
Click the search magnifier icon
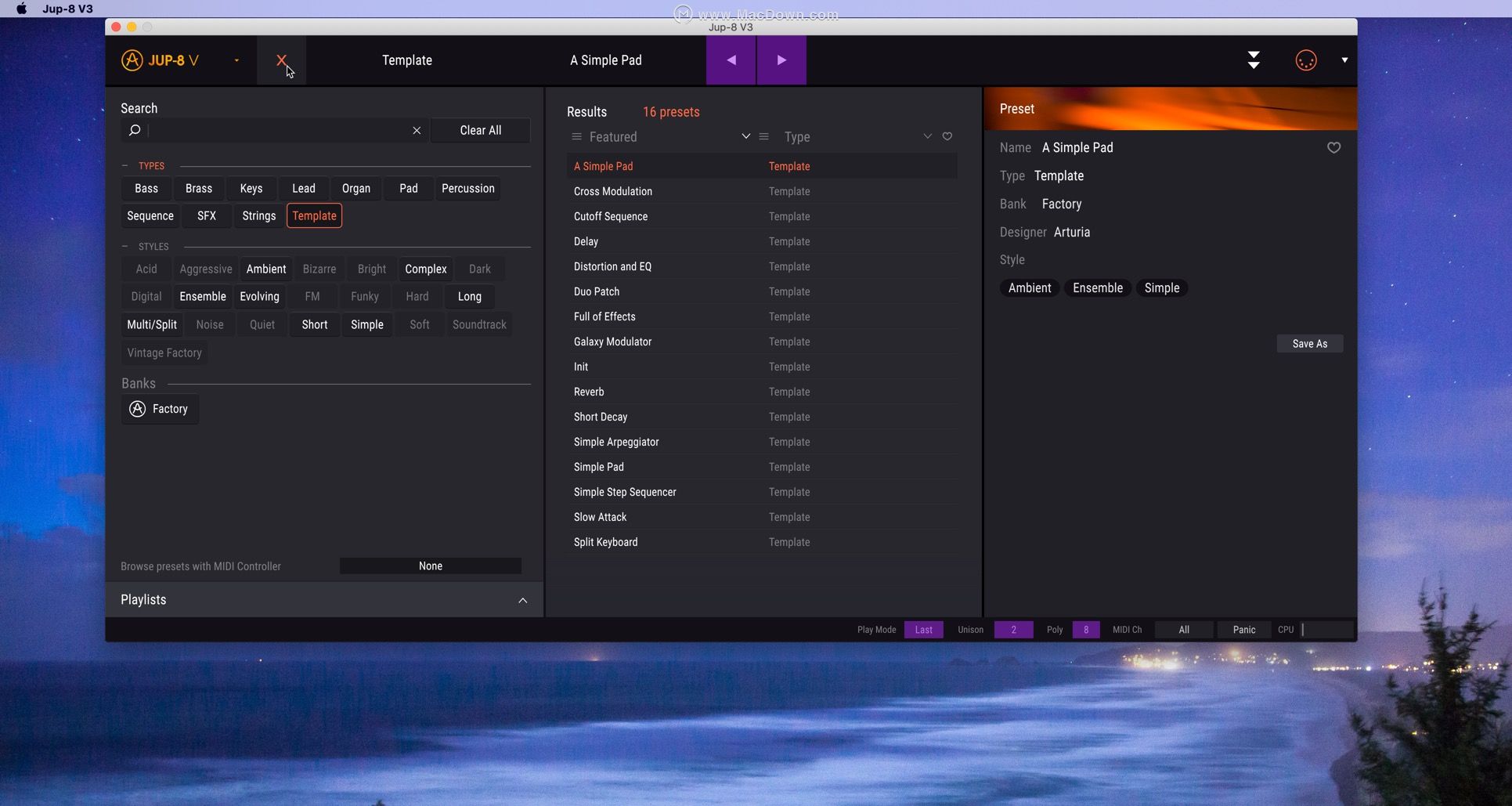tap(135, 130)
